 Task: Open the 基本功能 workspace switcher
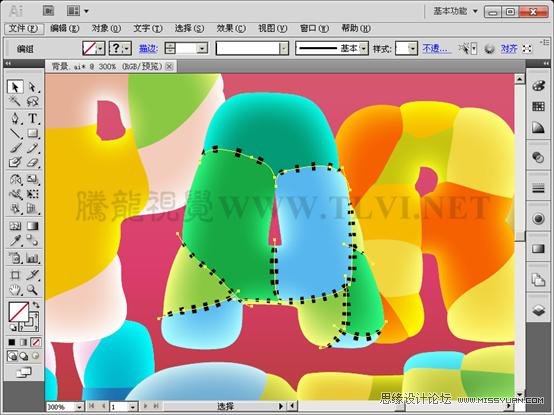point(455,11)
